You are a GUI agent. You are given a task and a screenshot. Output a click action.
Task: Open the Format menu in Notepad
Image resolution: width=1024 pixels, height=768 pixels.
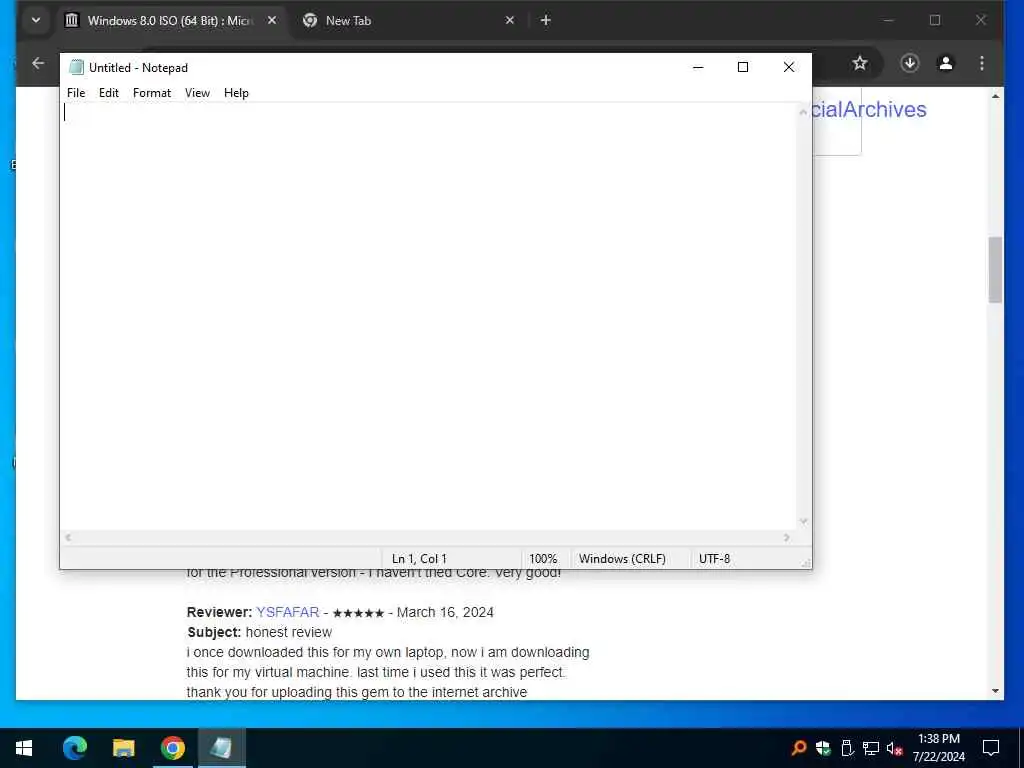(152, 93)
